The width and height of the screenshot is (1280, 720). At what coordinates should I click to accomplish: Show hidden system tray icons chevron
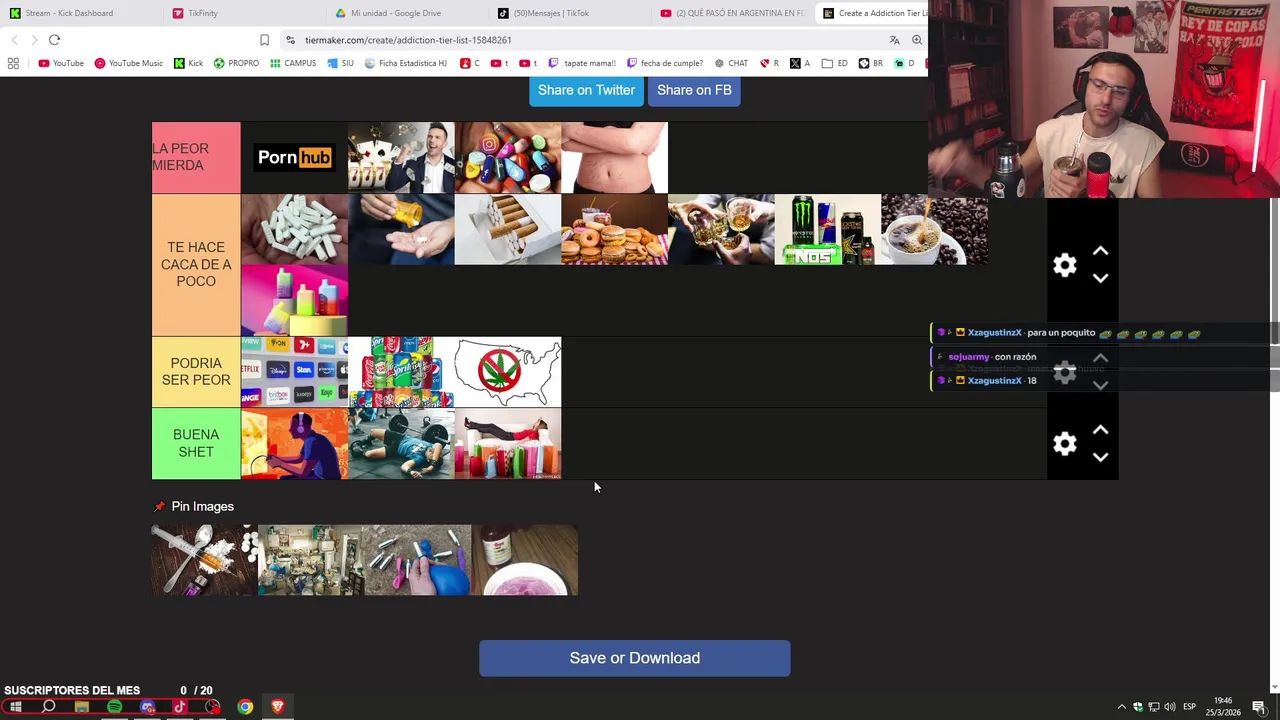(x=1121, y=707)
